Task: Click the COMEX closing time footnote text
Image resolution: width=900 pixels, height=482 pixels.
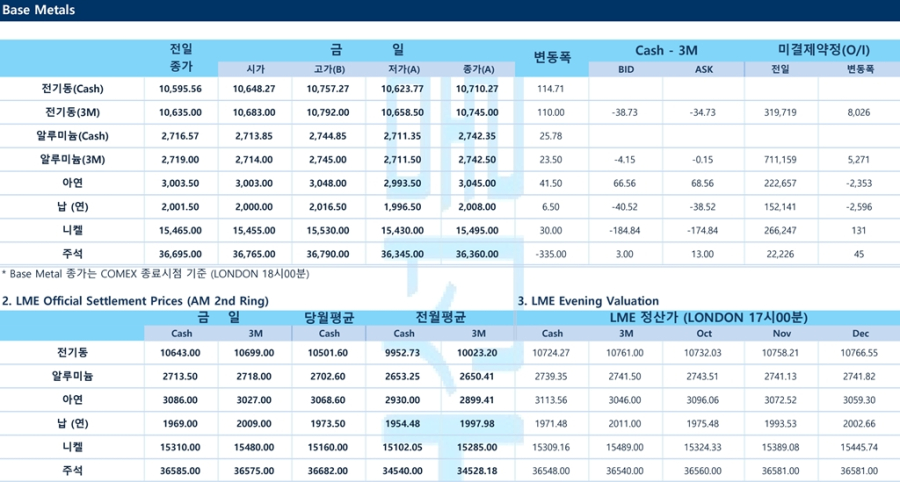Action: 156,274
